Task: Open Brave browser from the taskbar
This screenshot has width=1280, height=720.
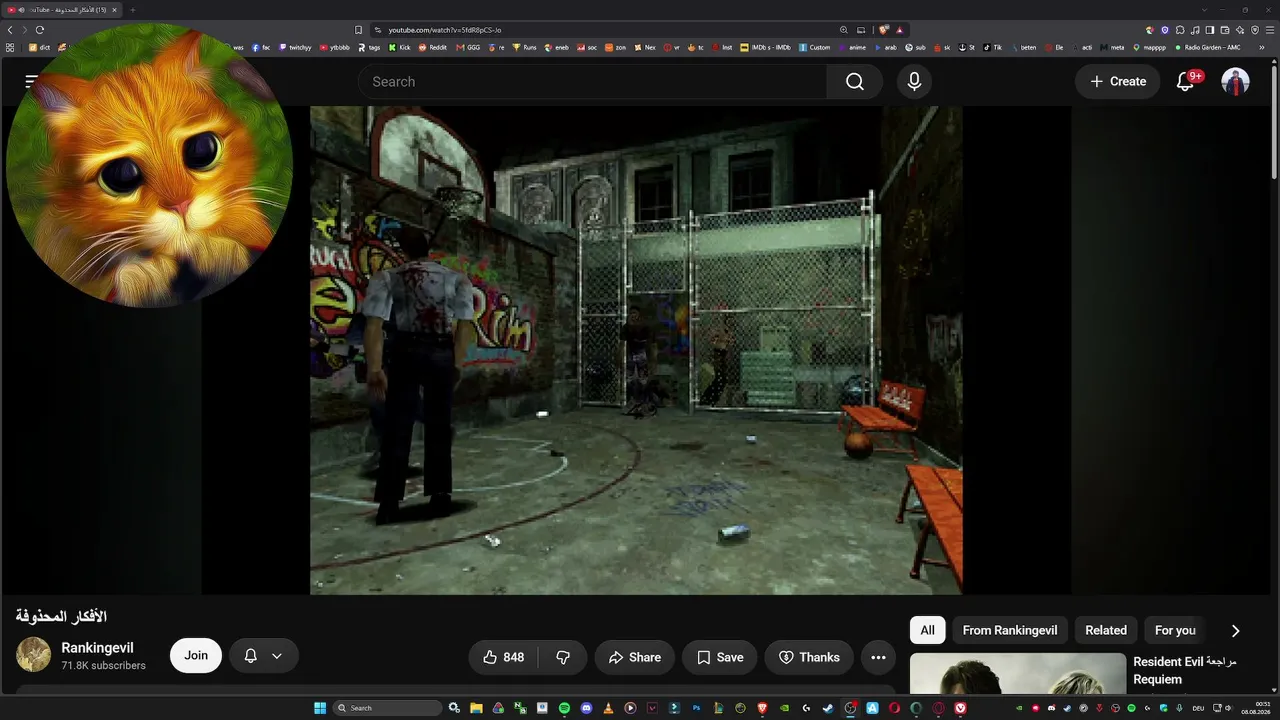Action: pos(762,708)
